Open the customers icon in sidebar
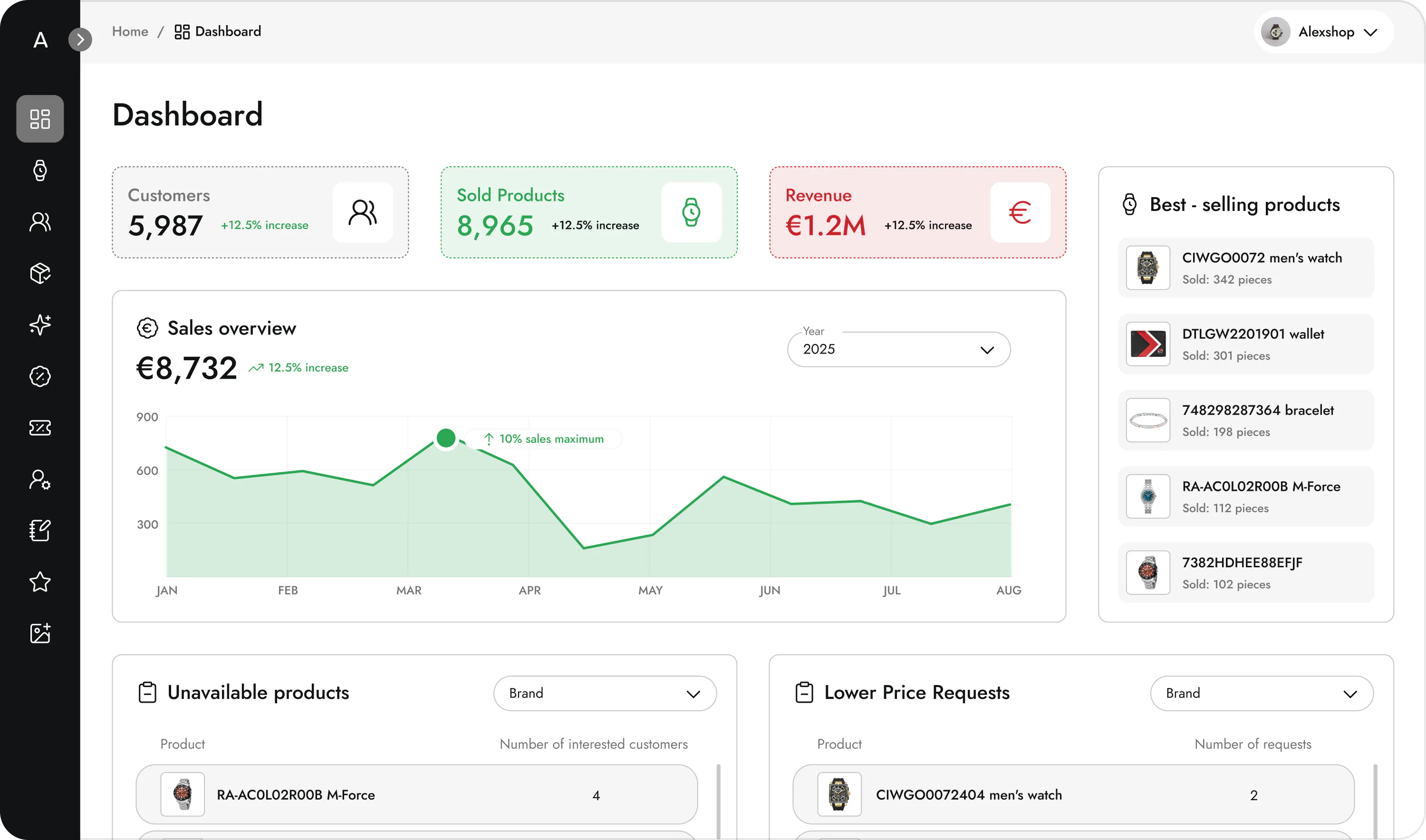 pyautogui.click(x=39, y=222)
